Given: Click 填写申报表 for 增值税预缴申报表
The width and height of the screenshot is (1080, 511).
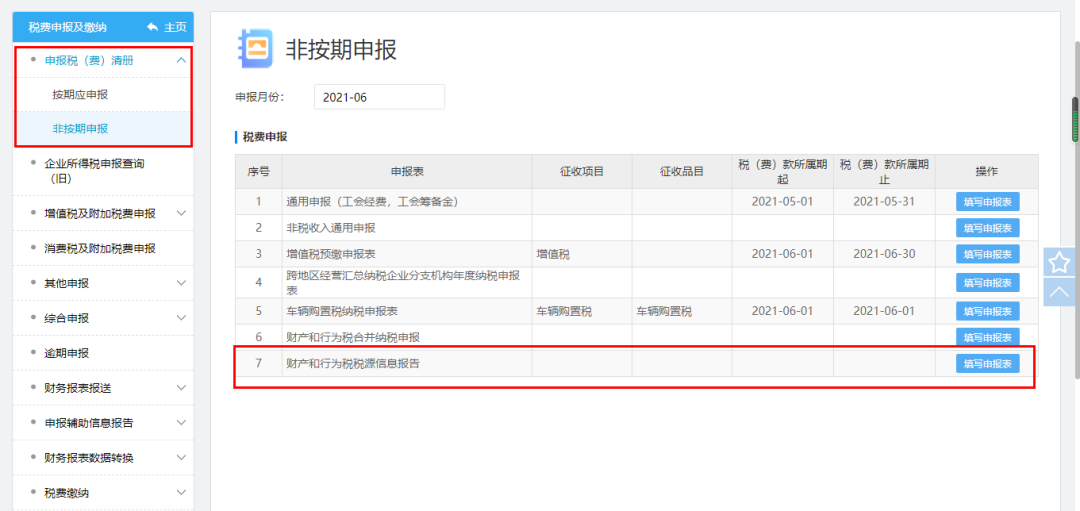Looking at the screenshot, I should [x=987, y=255].
